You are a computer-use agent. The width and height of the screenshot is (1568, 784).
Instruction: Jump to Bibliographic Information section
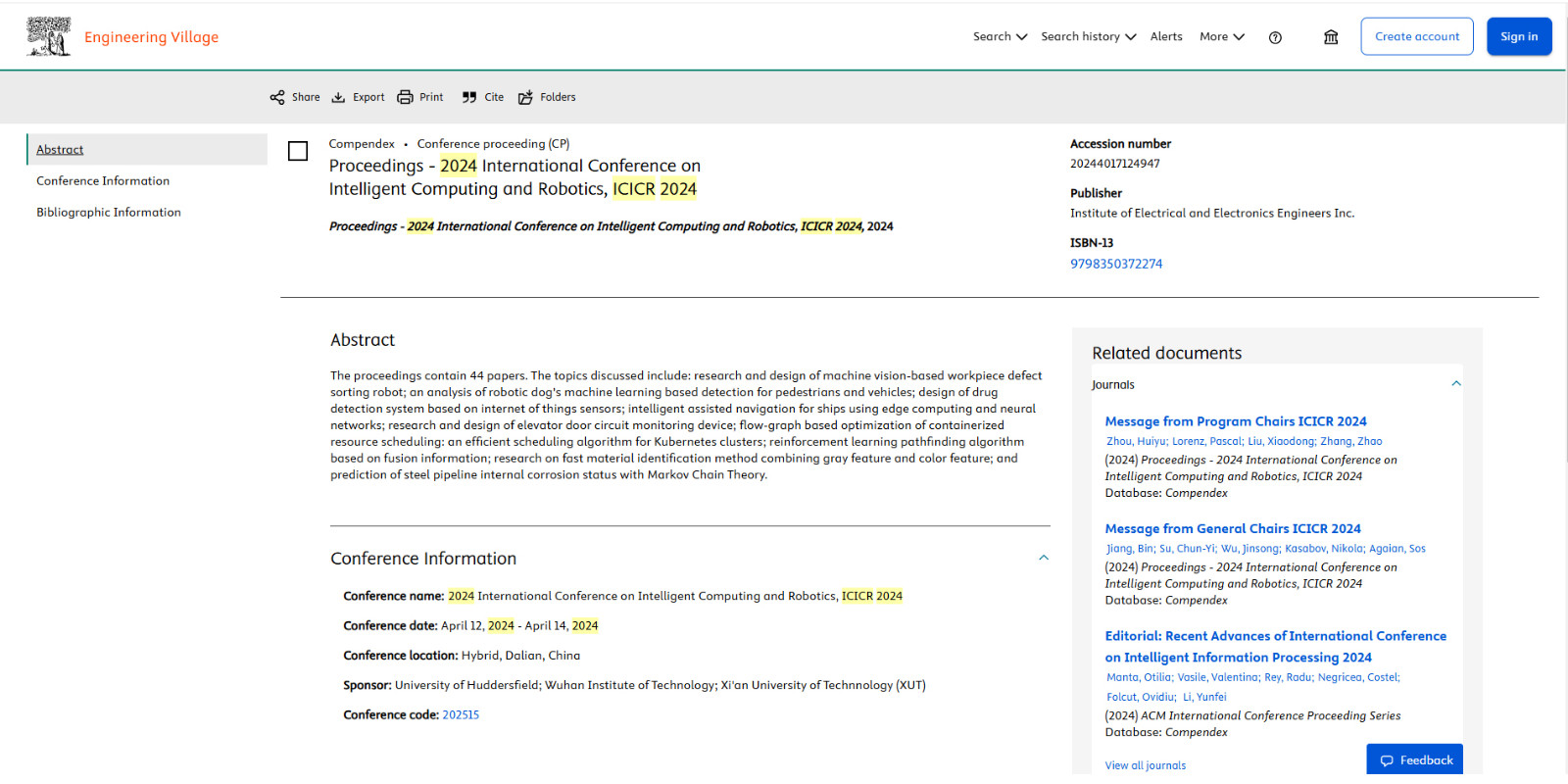(x=109, y=212)
